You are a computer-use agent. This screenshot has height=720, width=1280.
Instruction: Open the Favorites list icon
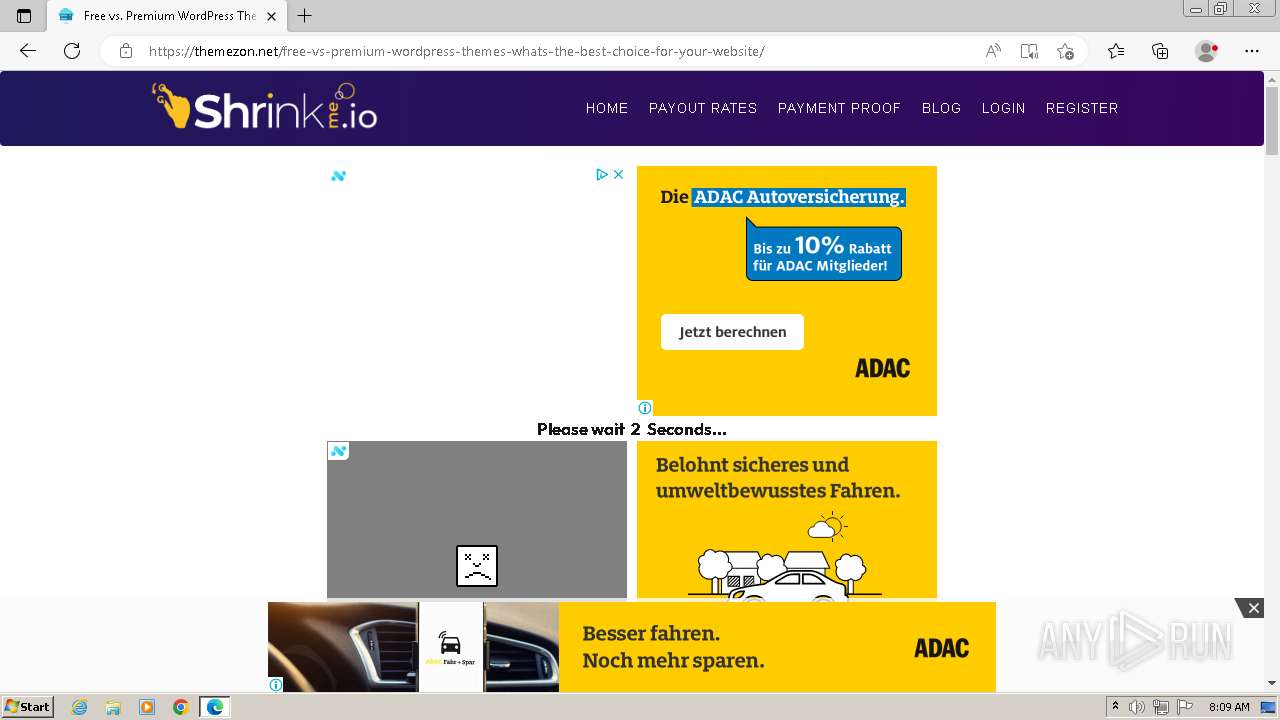point(1116,51)
